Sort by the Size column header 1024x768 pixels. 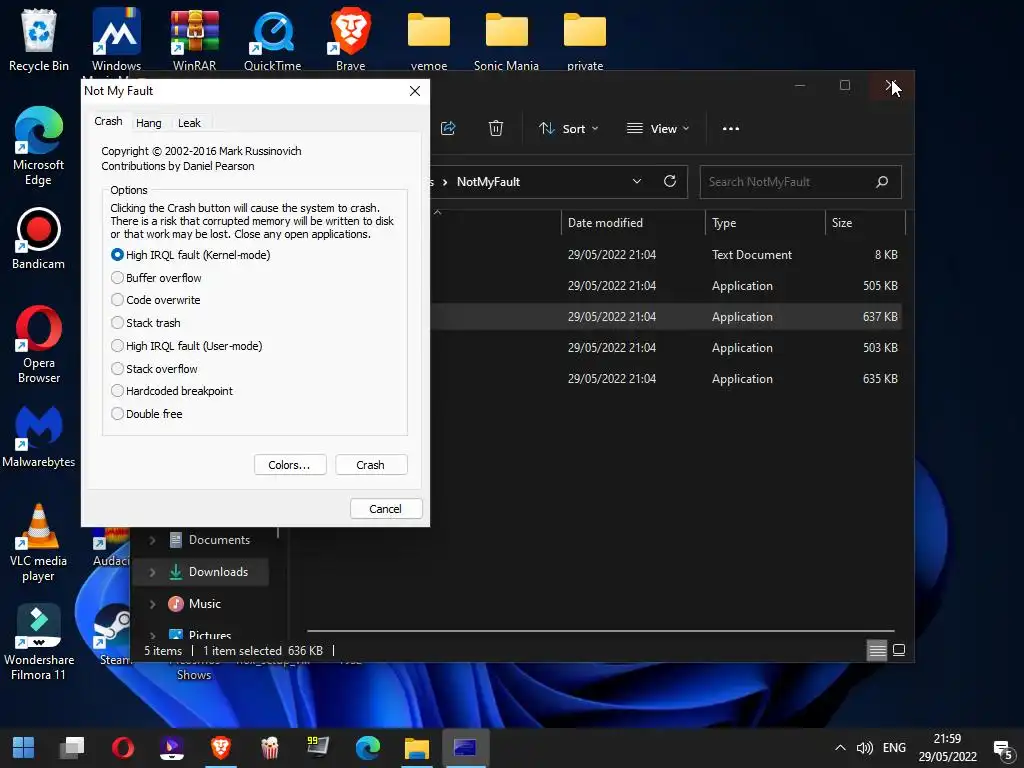(x=866, y=223)
